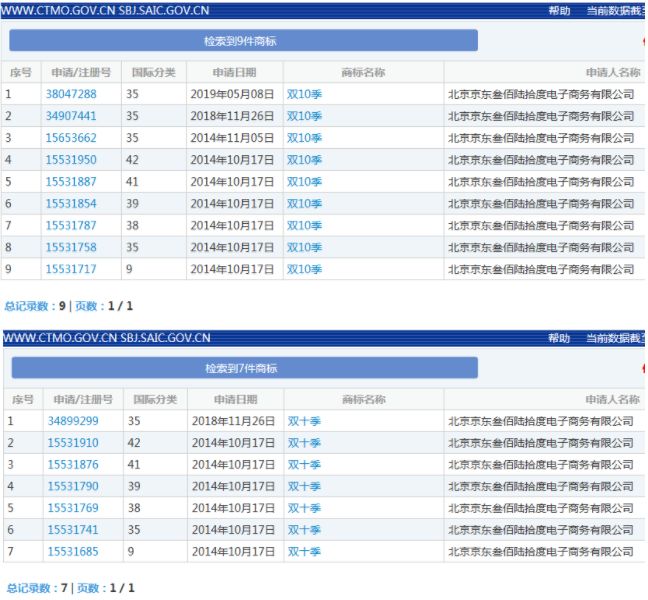Click 双10季 trademark name in row 38047288

coord(304,94)
